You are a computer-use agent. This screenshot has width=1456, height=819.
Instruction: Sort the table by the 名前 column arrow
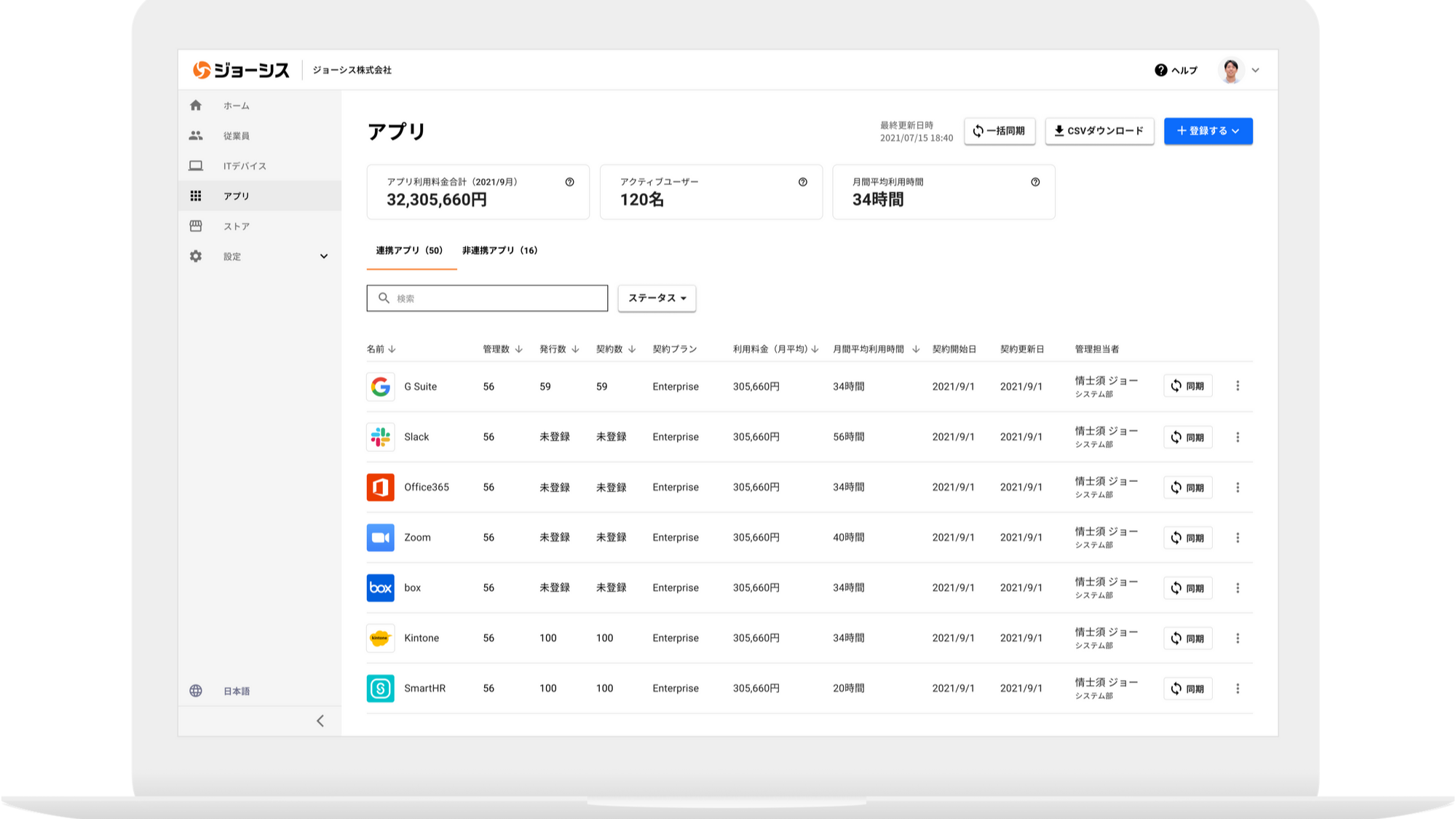tap(392, 349)
